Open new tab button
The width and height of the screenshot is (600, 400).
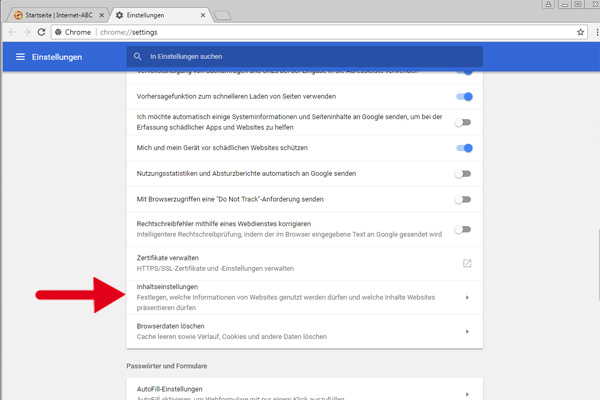(222, 14)
